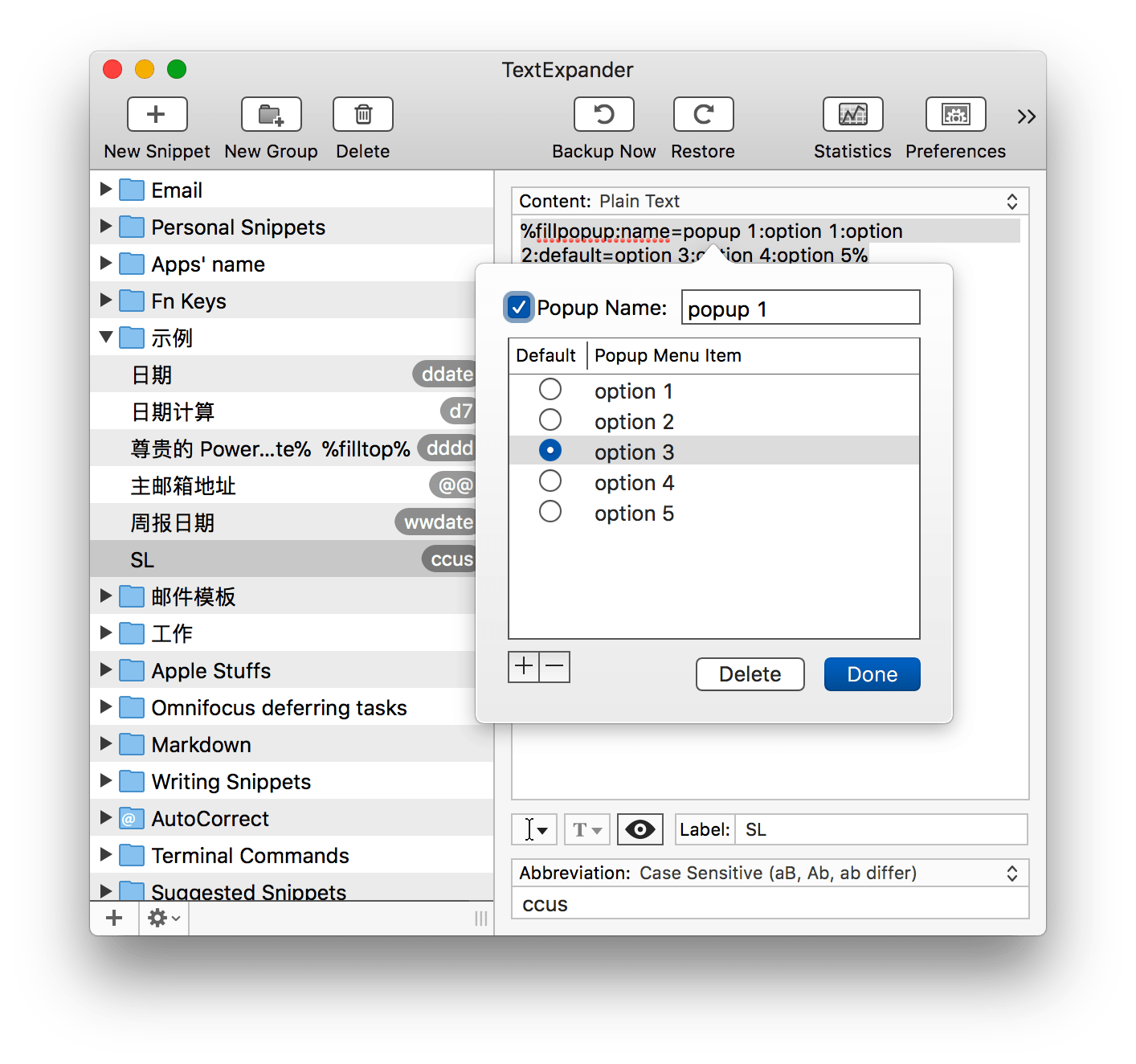Viewport: 1136px width, 1064px height.
Task: Collapse the 示例 group
Action: click(x=105, y=338)
